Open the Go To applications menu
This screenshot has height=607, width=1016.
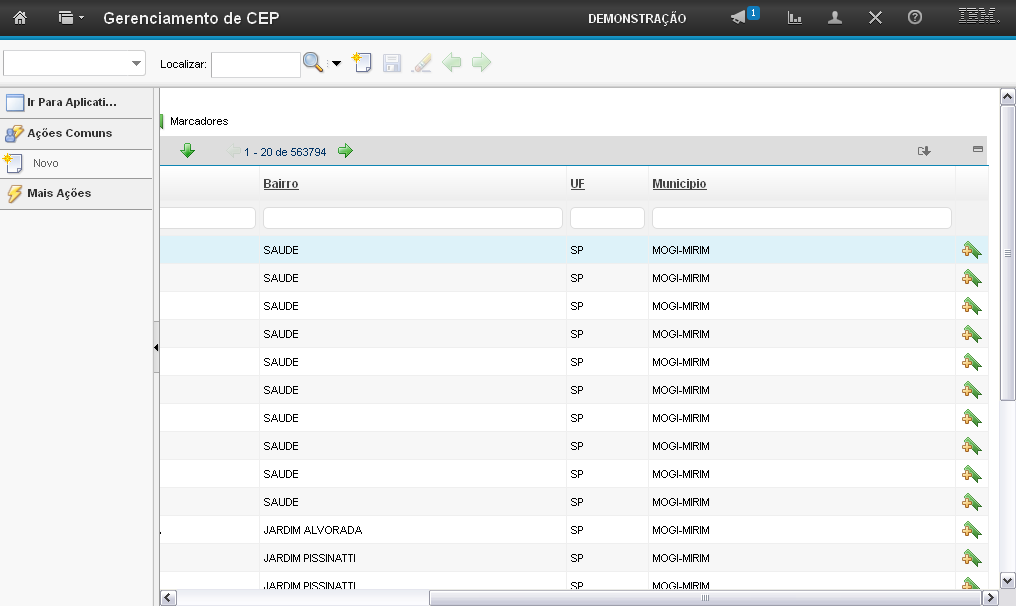tap(70, 18)
